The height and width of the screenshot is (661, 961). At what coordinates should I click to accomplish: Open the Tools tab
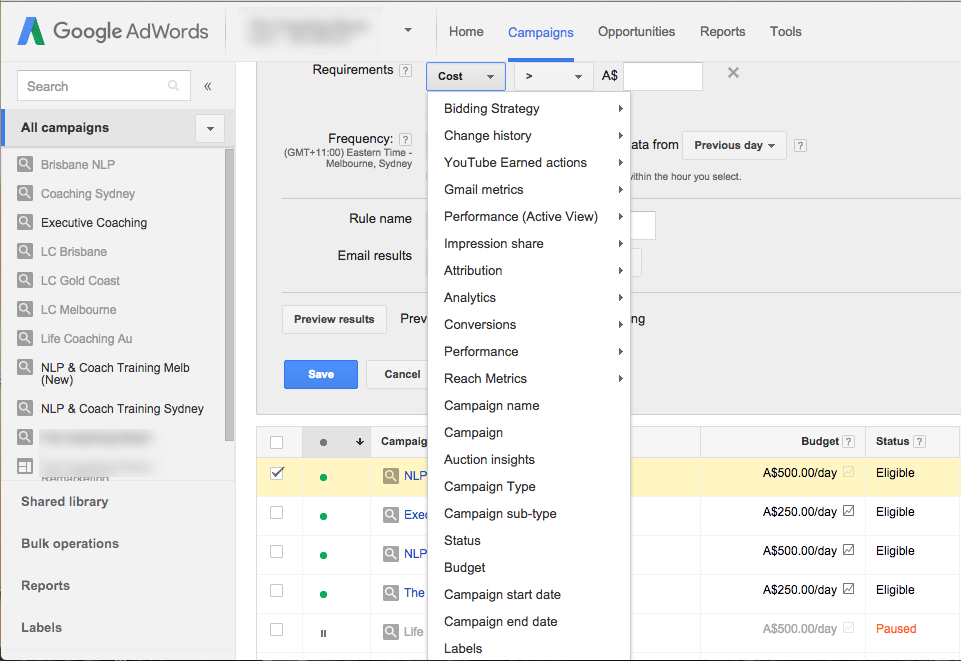tap(786, 31)
